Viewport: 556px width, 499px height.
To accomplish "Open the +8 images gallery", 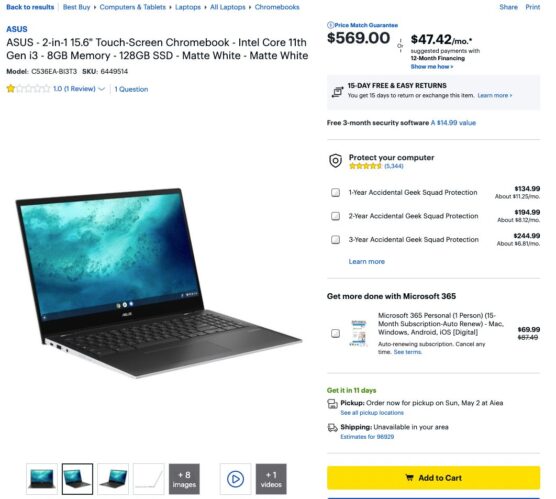I will click(184, 479).
